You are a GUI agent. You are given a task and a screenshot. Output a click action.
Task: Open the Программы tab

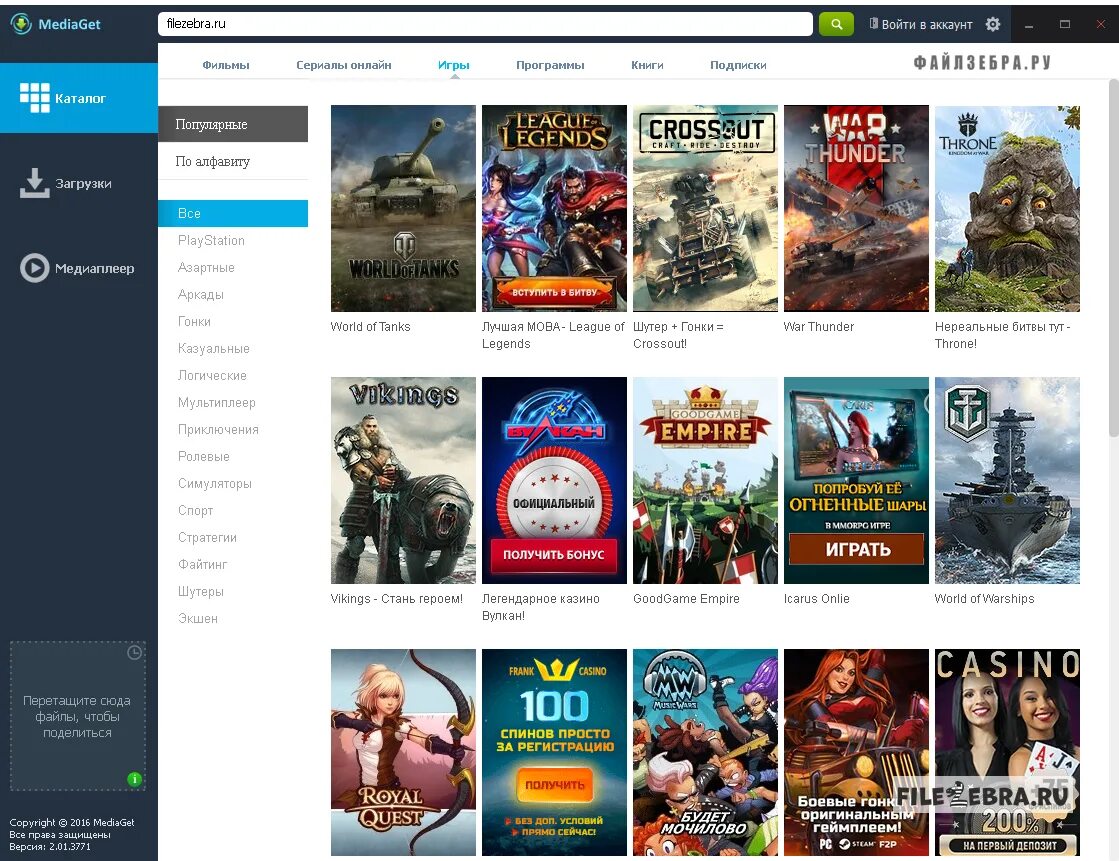click(550, 65)
